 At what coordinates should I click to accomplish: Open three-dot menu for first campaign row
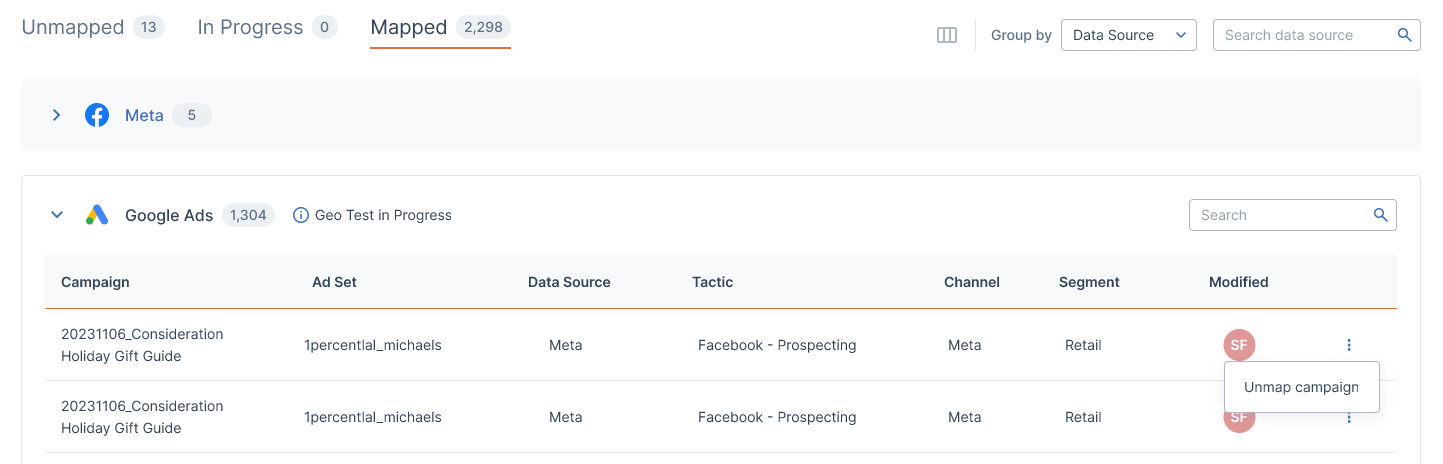(x=1349, y=345)
